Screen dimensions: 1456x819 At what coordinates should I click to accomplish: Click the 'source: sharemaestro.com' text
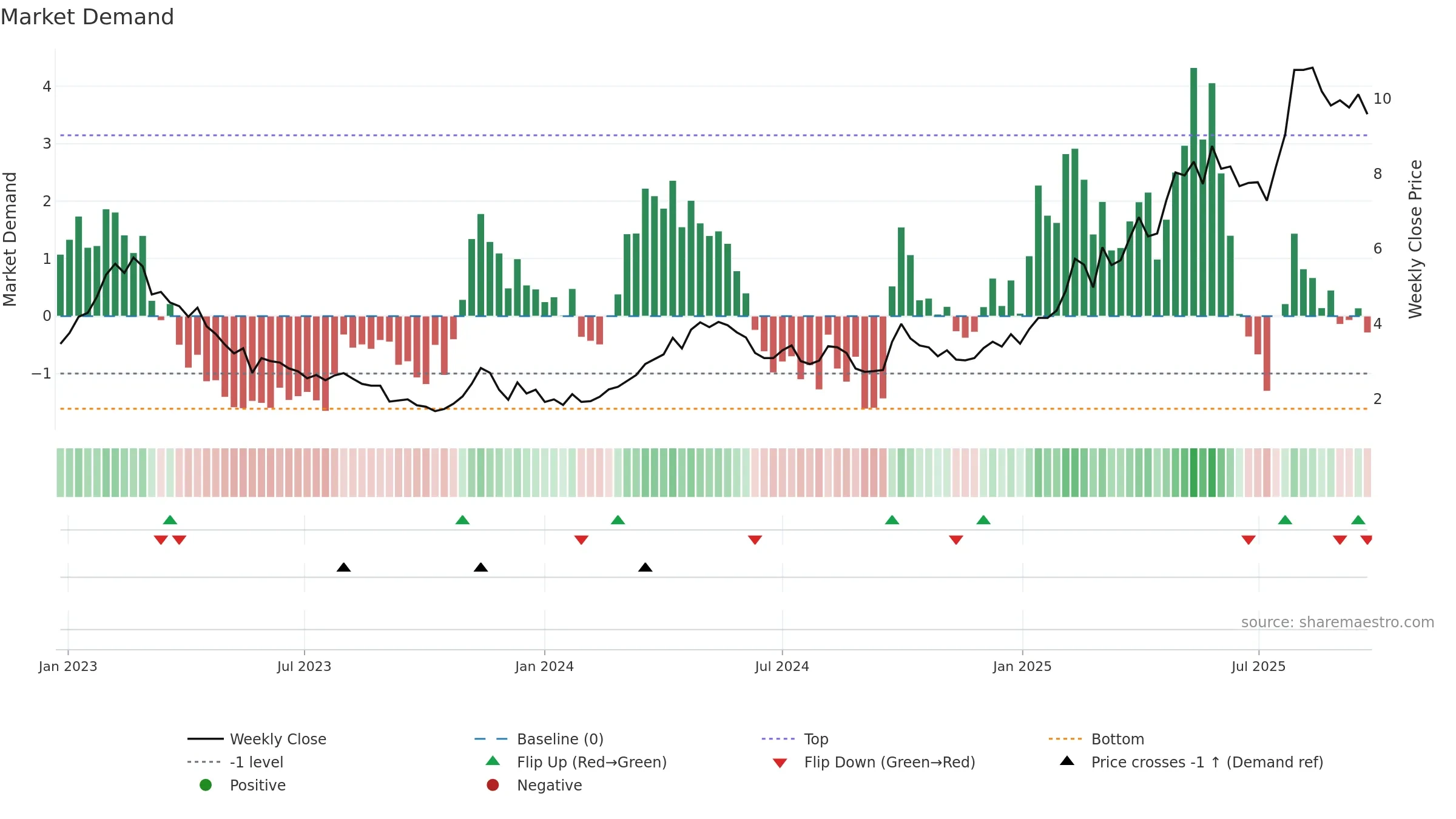(x=1338, y=622)
